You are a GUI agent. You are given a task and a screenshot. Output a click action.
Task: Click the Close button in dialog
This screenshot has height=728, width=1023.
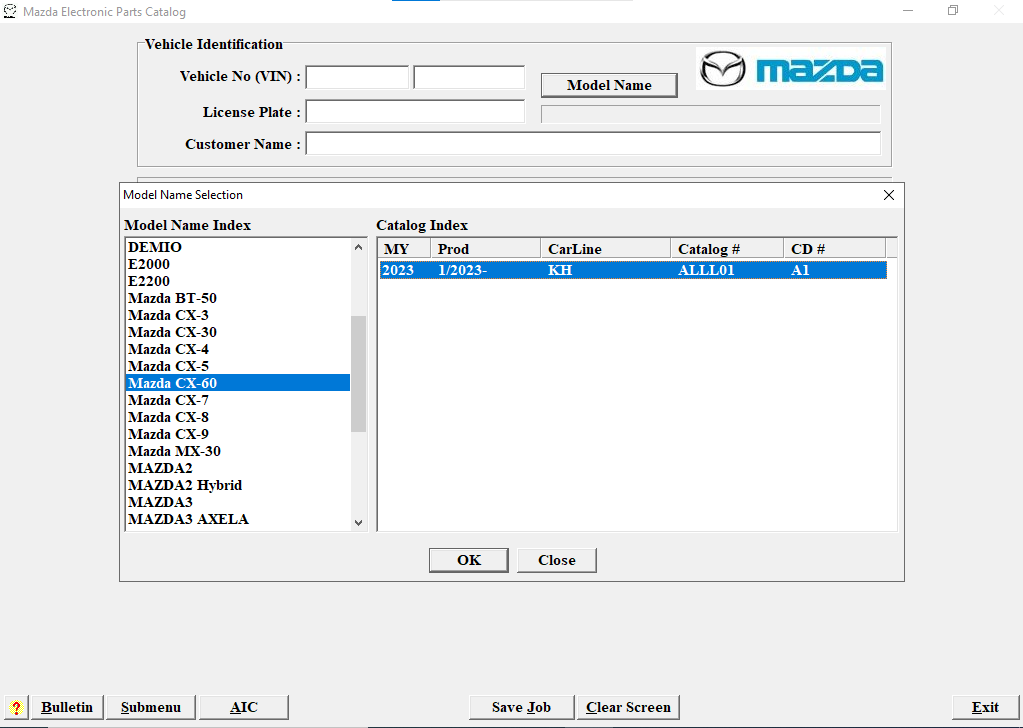(x=557, y=560)
